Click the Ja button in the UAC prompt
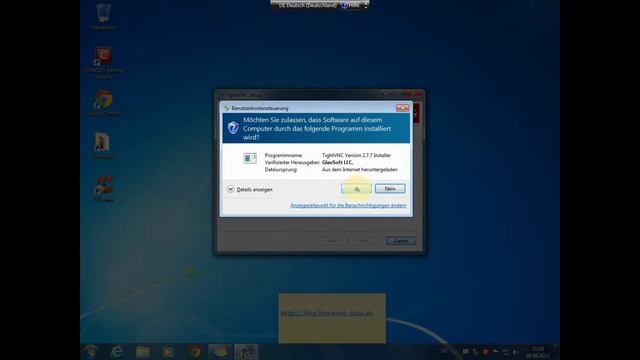 tap(356, 189)
